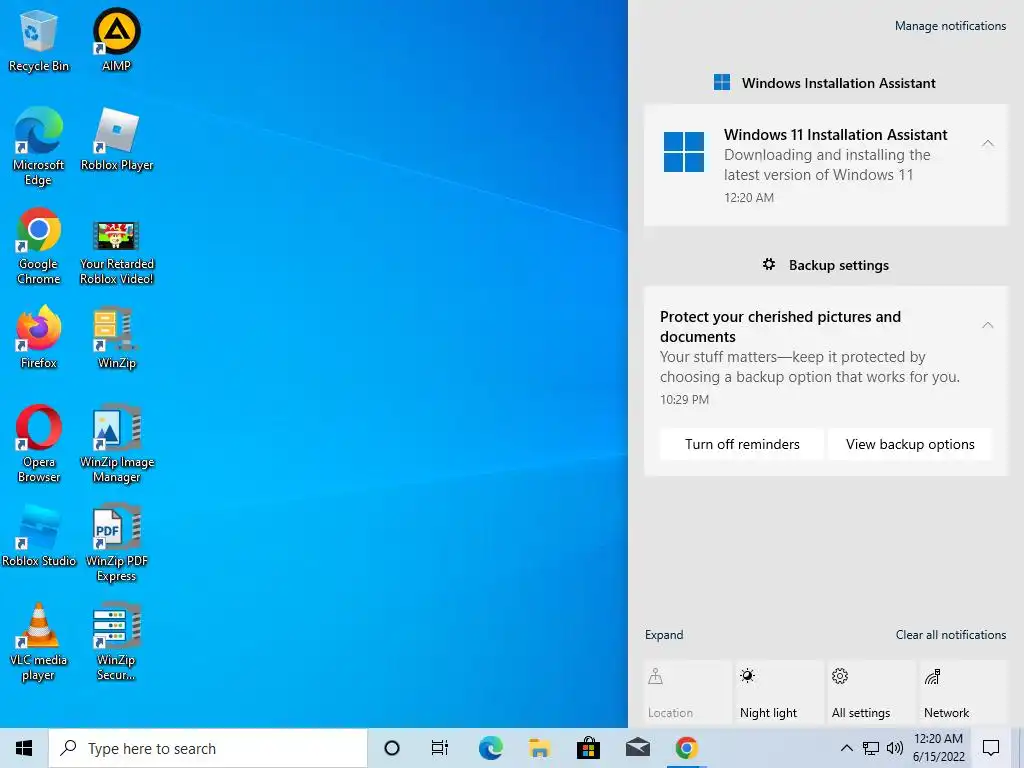Click the network icon in system tray
1024x768 pixels.
point(871,748)
